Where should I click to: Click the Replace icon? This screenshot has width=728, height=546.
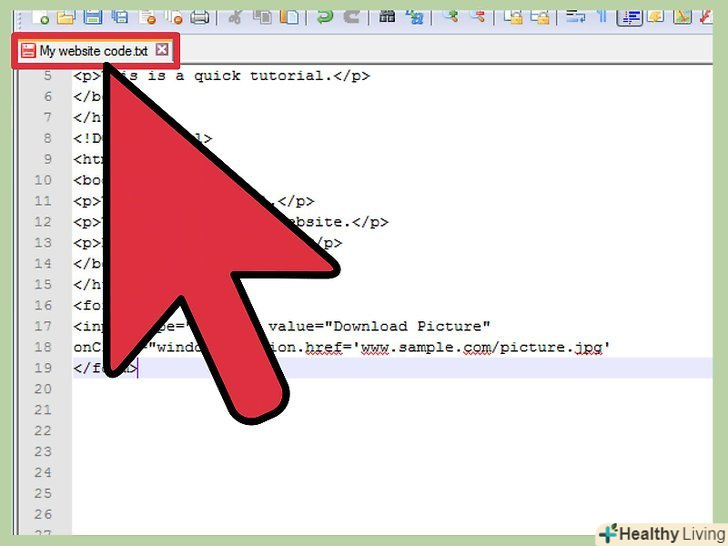click(x=414, y=17)
